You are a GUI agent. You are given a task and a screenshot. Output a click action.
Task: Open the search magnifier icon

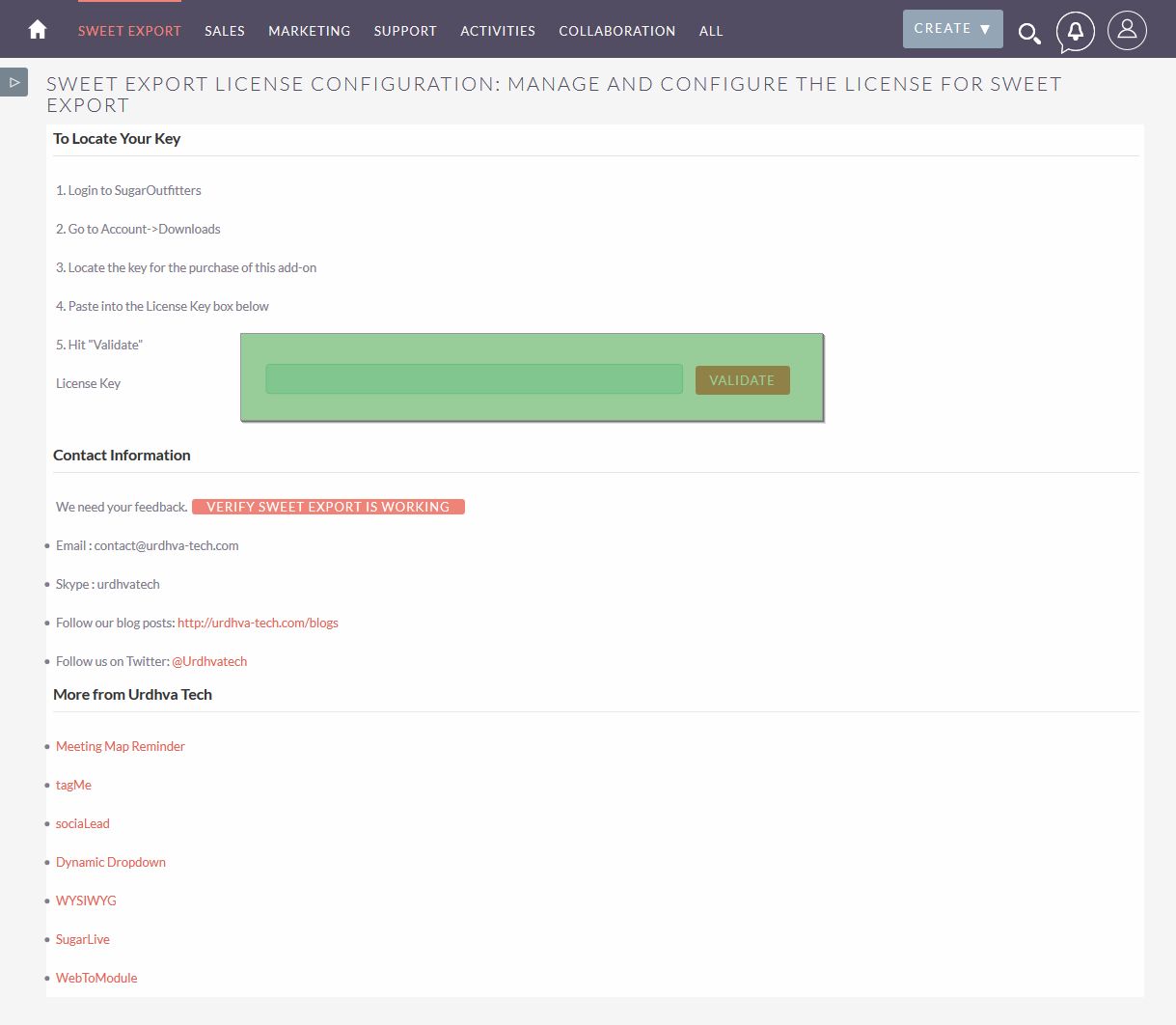click(1029, 34)
